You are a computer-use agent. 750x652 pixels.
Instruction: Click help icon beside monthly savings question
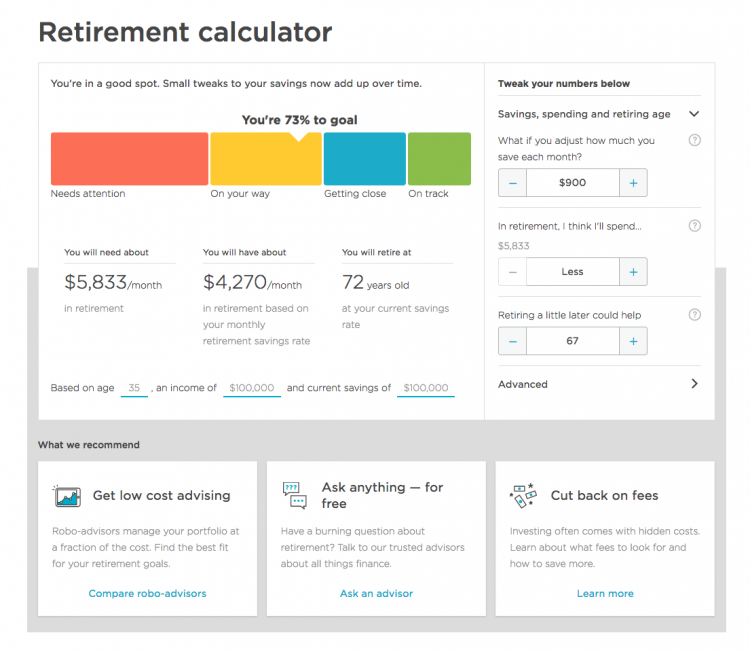(x=695, y=141)
